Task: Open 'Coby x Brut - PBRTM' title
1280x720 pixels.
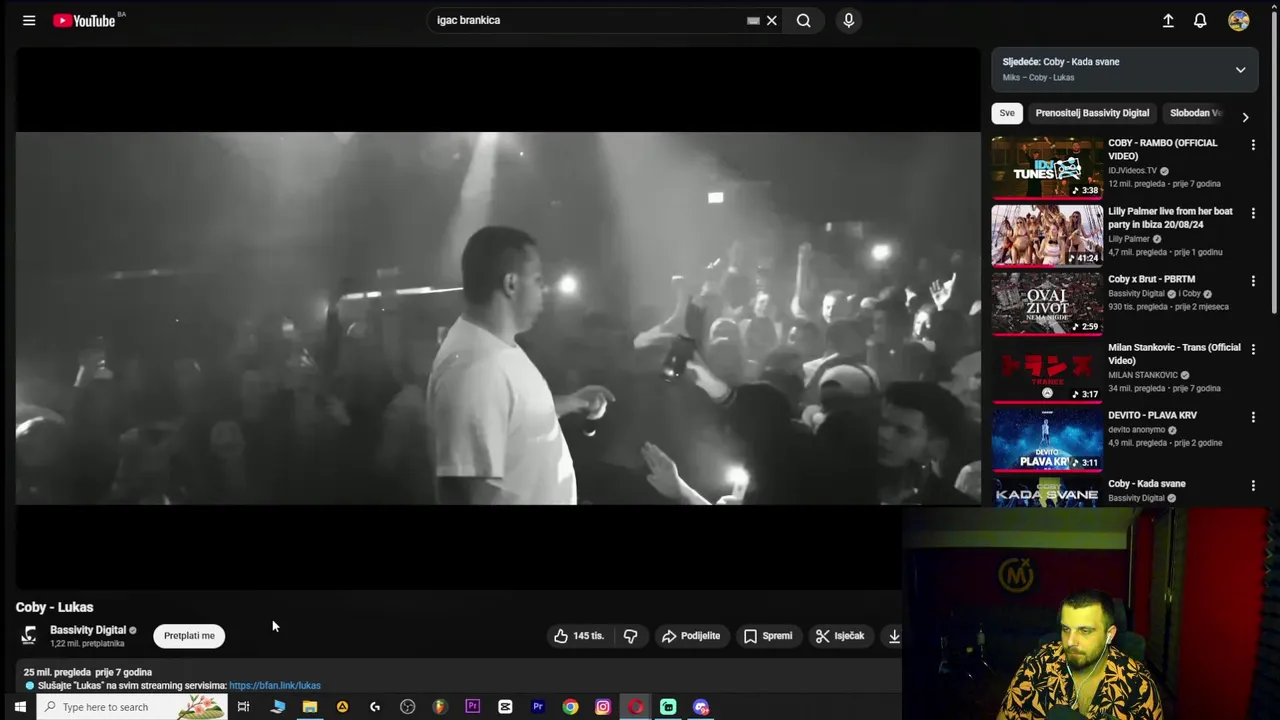Action: [1151, 279]
